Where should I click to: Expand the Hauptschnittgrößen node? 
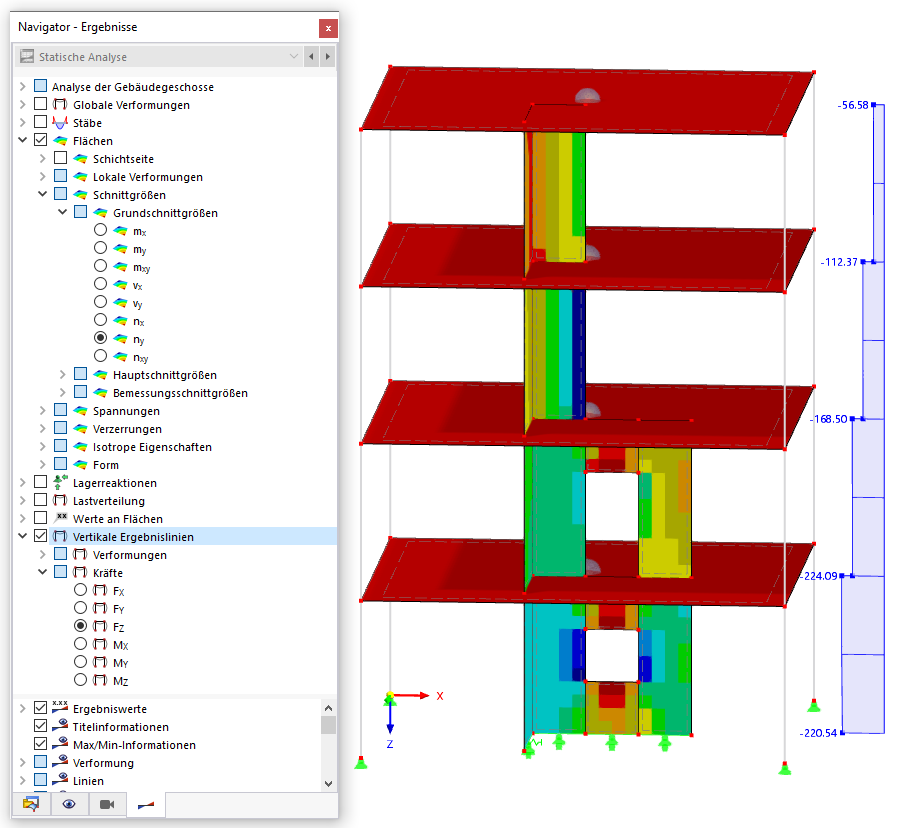pos(63,374)
